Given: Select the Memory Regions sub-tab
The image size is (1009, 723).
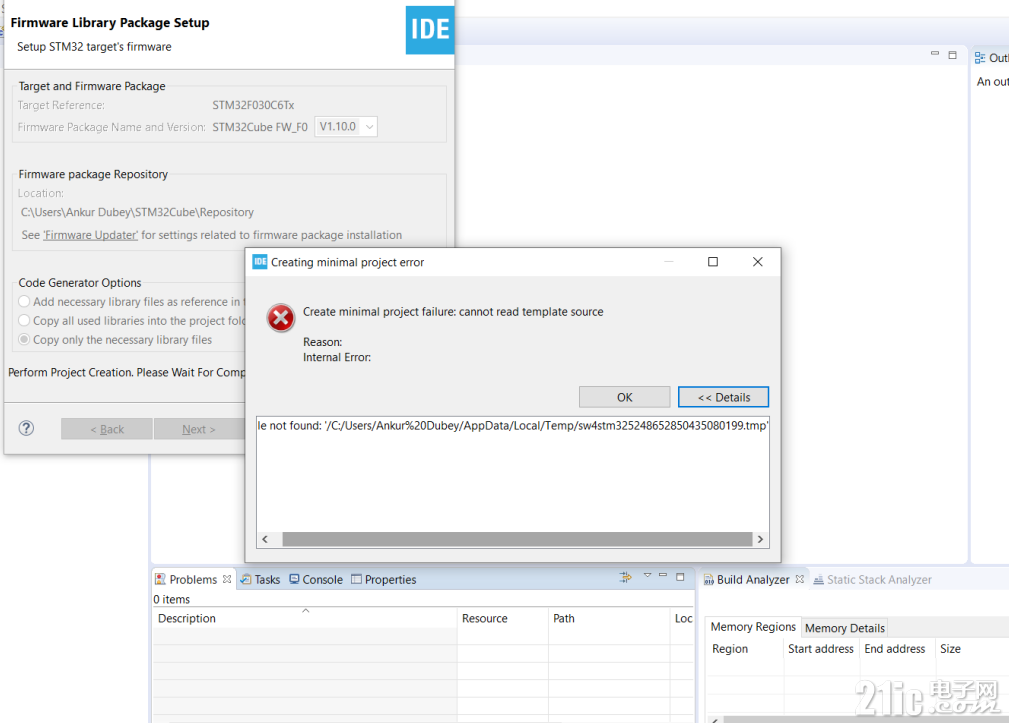Looking at the screenshot, I should [753, 627].
